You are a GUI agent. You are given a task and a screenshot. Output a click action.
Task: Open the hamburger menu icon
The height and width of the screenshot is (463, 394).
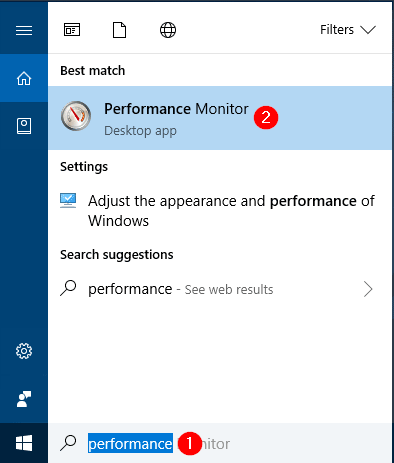[x=24, y=30]
